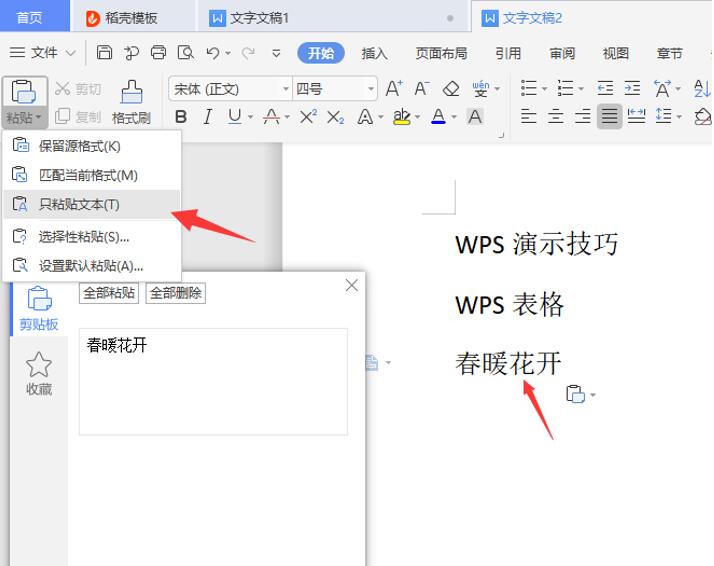The width and height of the screenshot is (714, 566).
Task: Click the WPS 演示技巧 line in document
Action: (536, 244)
